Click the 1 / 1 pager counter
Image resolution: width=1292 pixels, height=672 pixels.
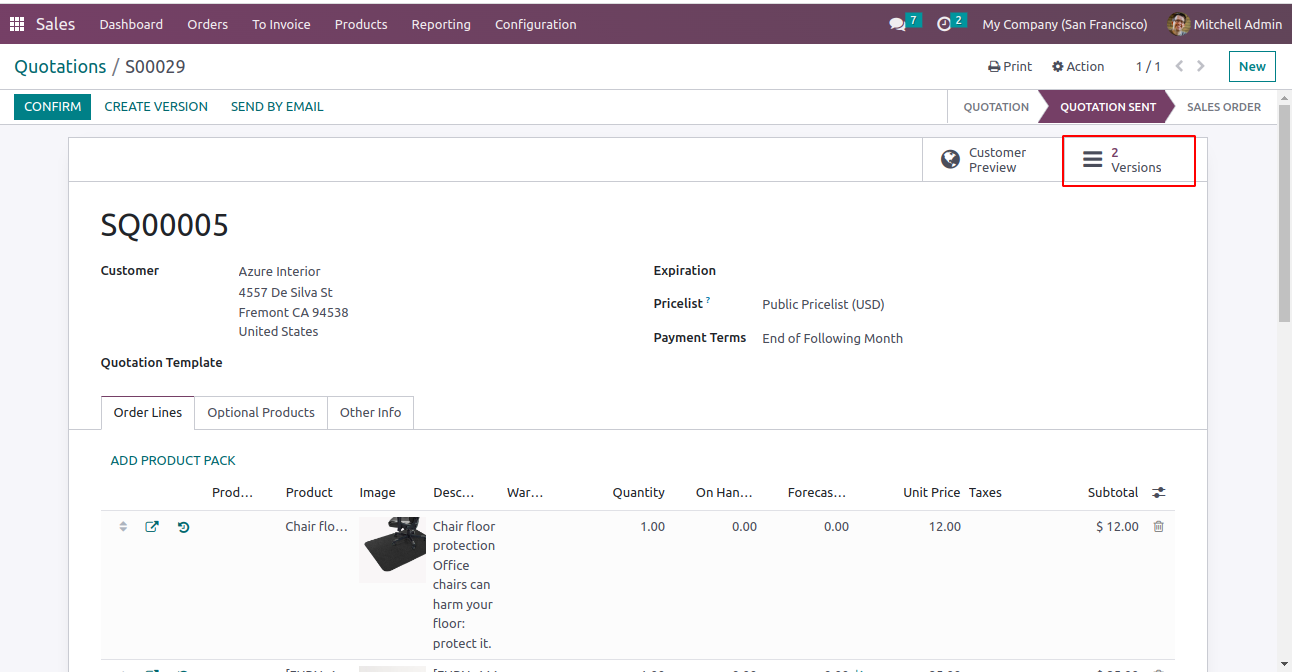[x=1148, y=67]
